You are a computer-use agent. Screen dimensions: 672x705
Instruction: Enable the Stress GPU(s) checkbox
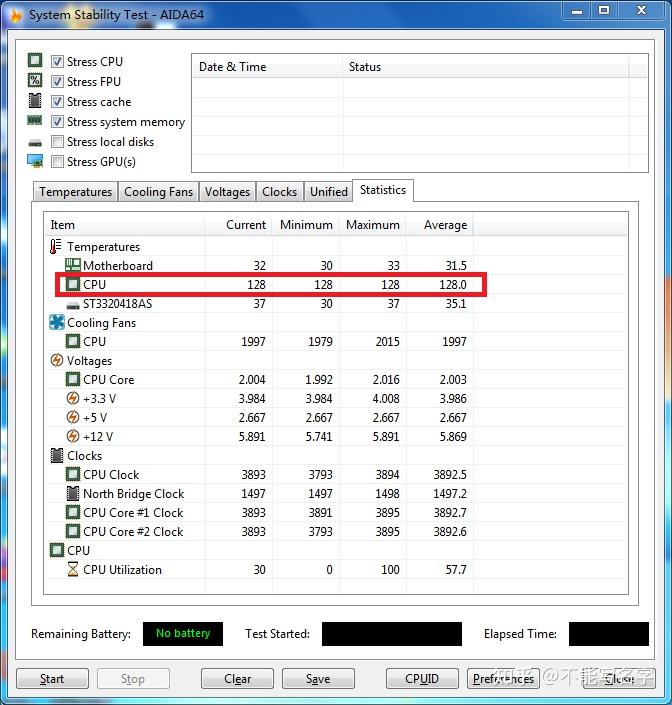(57, 161)
